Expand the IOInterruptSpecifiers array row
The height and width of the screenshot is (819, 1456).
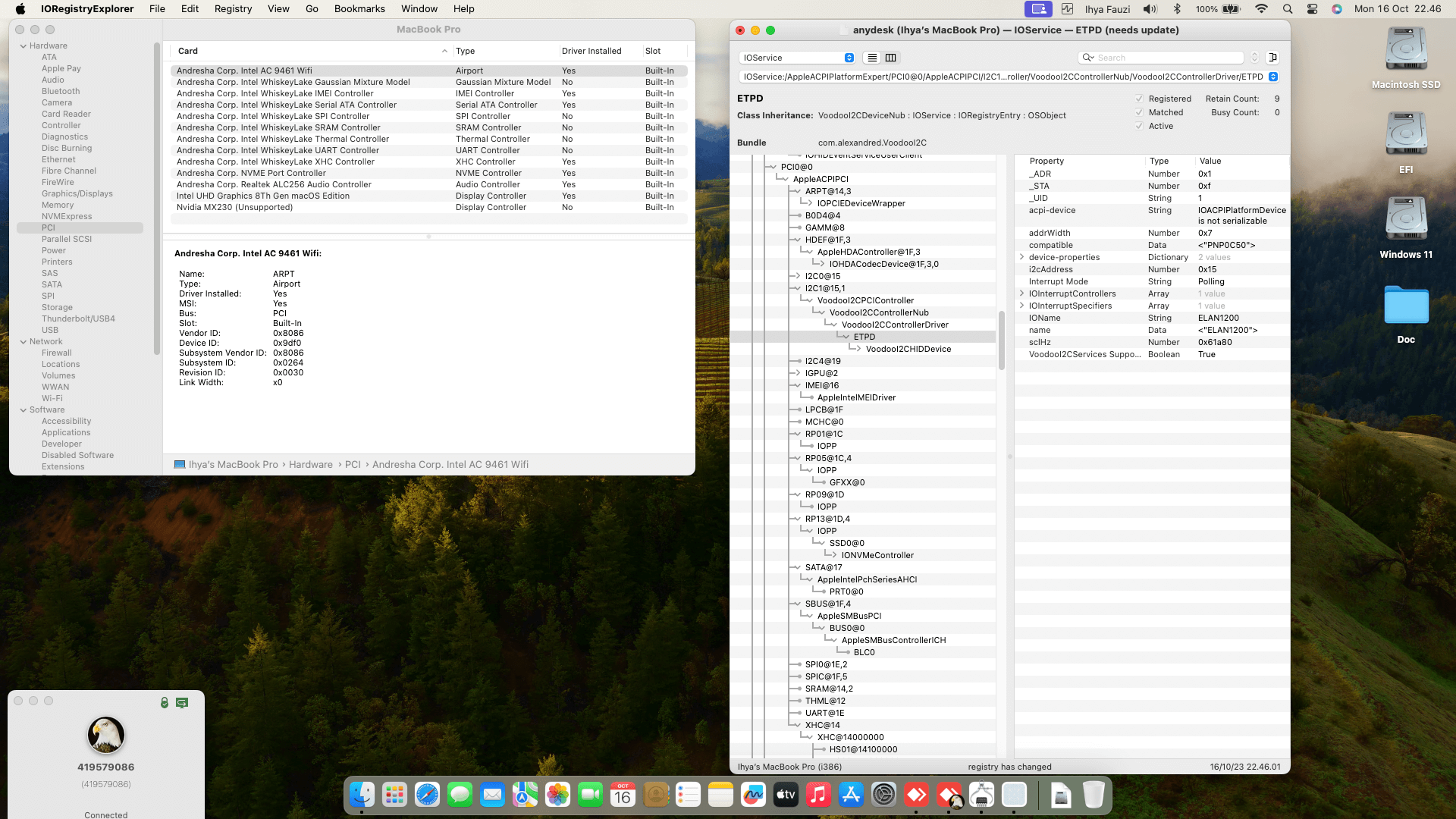[1021, 306]
